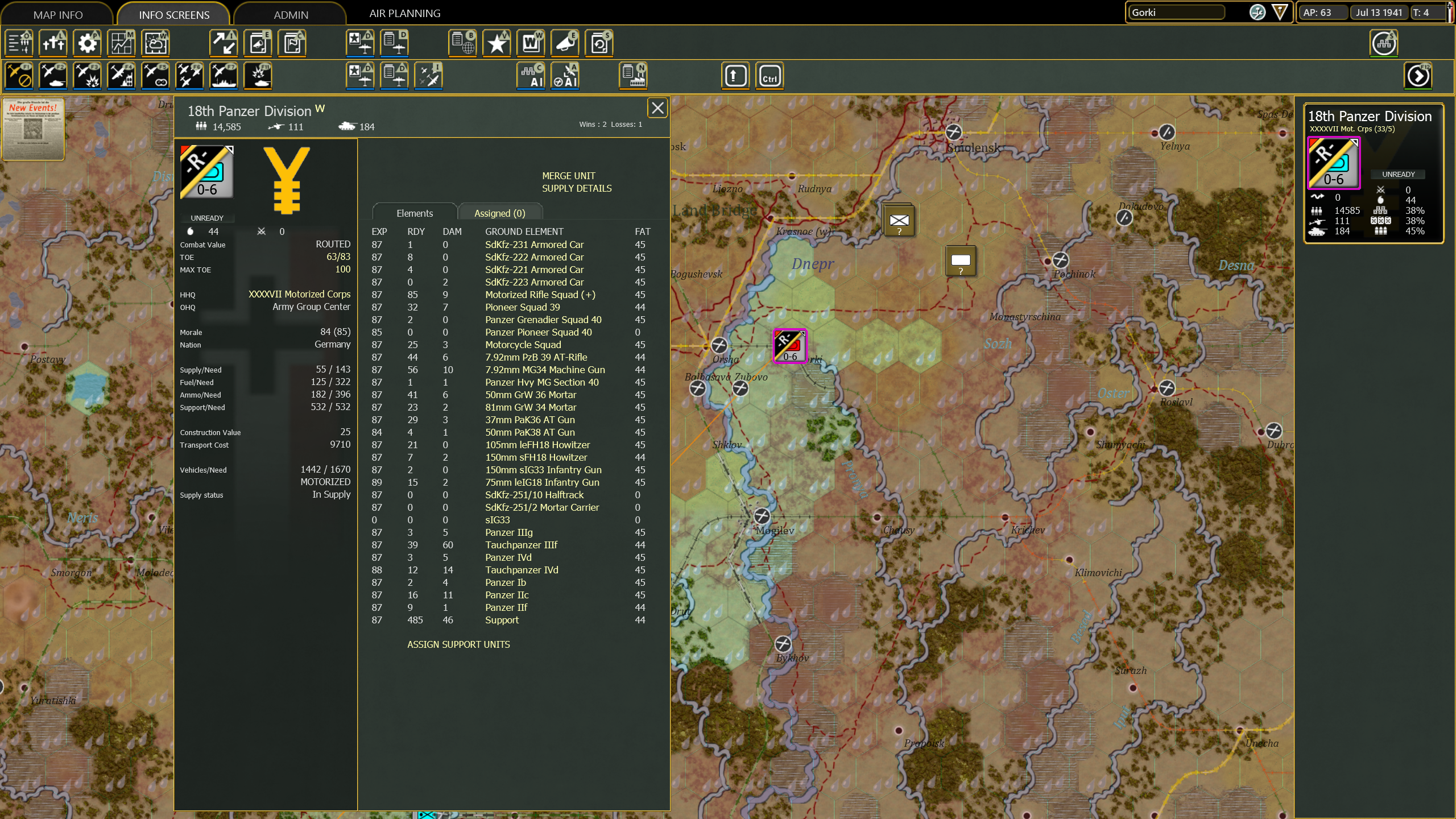This screenshot has width=1456, height=819.
Task: Close the 18th Panzer Division detail window
Action: (657, 108)
